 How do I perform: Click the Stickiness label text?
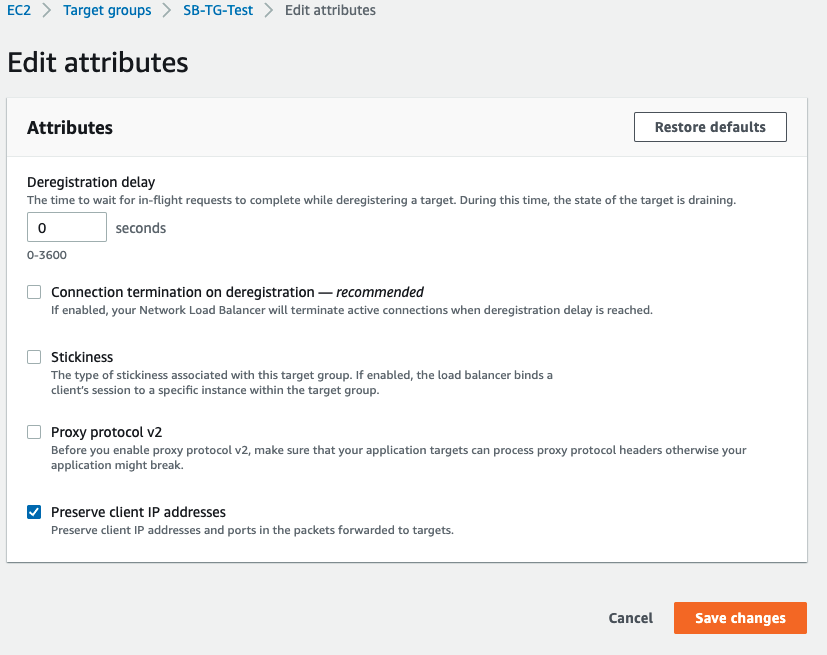(82, 357)
